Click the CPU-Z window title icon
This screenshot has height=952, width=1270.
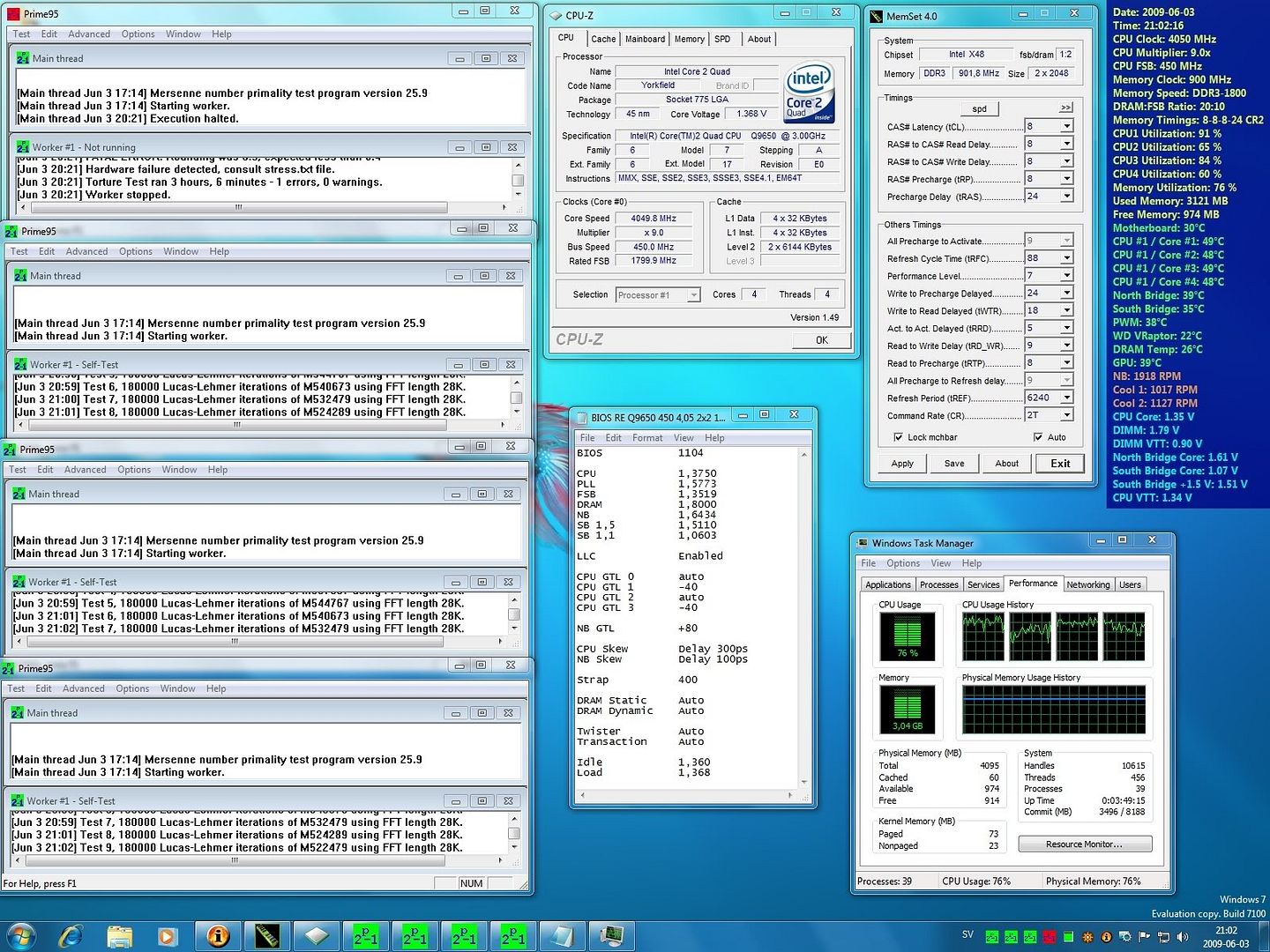click(556, 15)
